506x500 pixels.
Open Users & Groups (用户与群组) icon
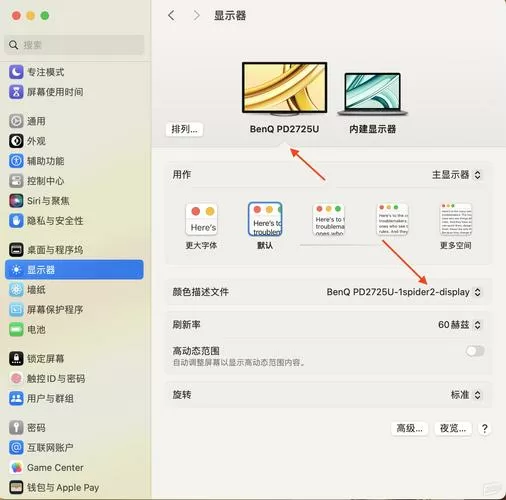pyautogui.click(x=16, y=398)
